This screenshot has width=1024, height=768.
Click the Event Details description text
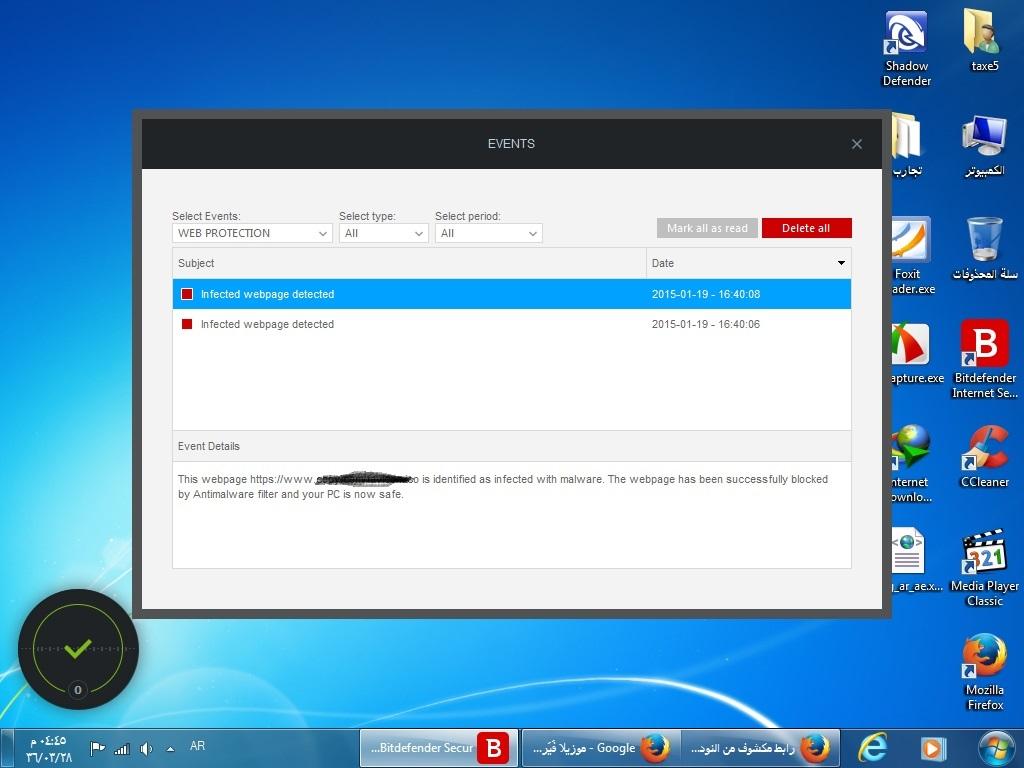pos(503,487)
